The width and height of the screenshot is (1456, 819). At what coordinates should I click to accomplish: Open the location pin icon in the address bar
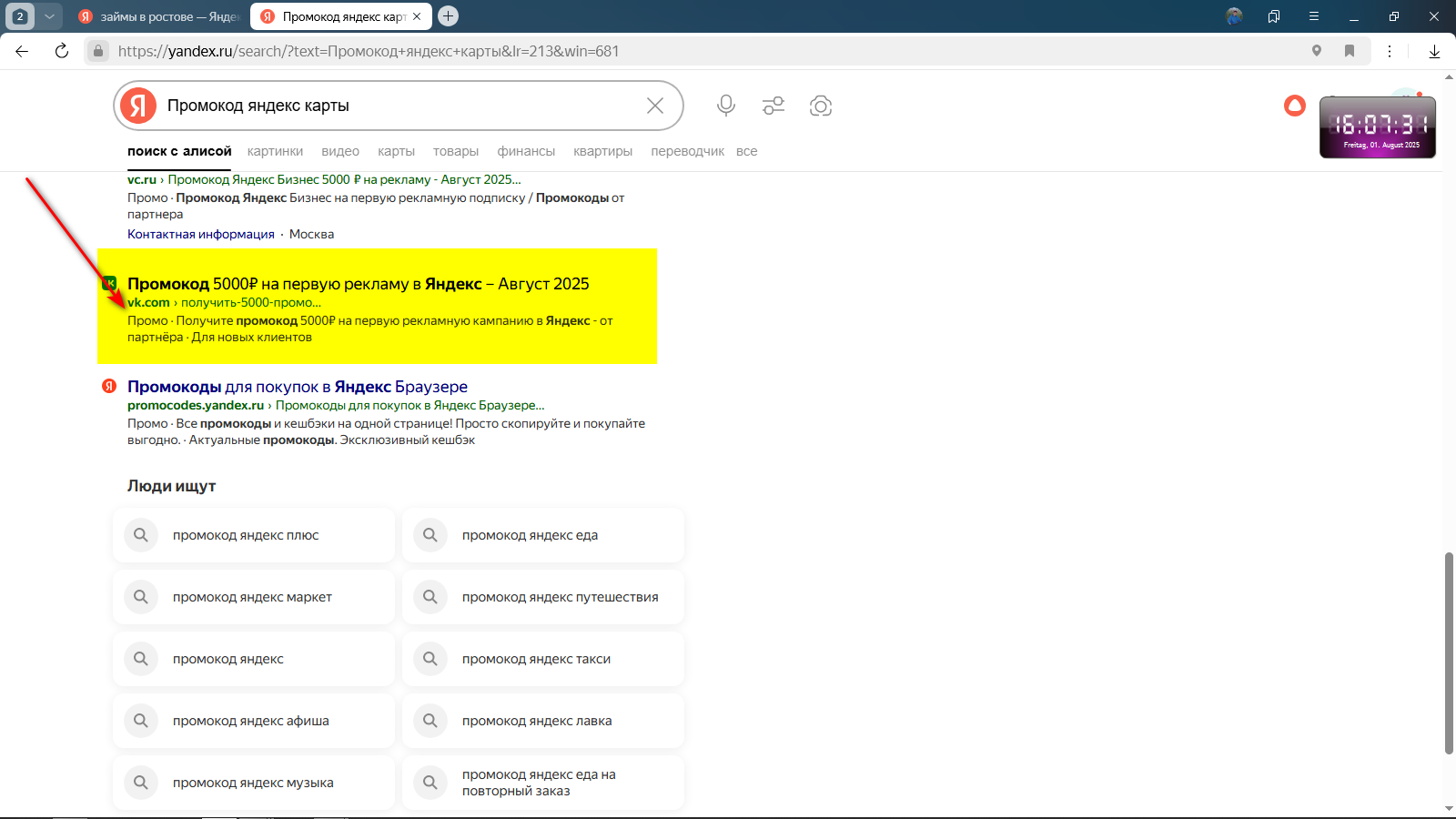point(1317,51)
